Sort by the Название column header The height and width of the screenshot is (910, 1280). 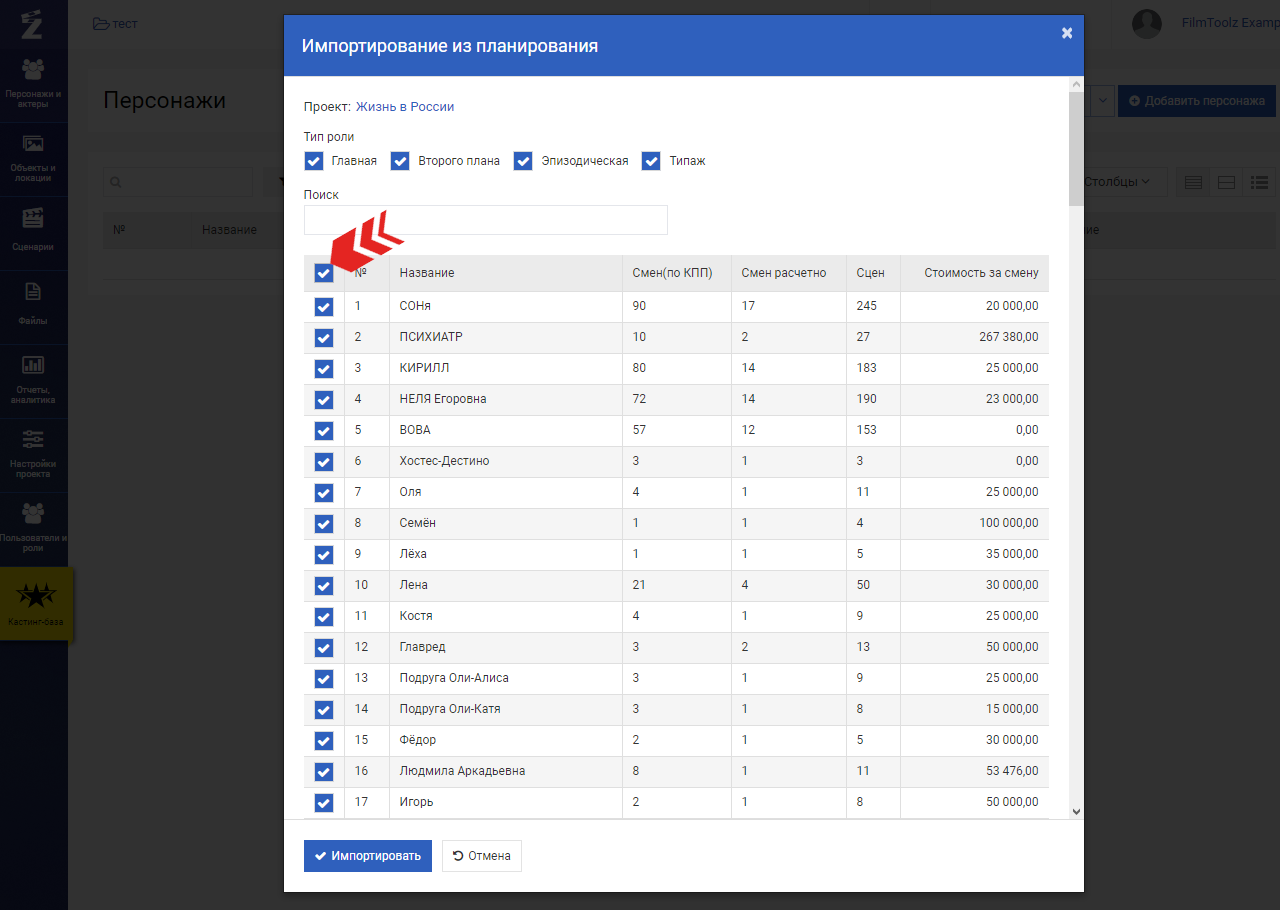click(506, 273)
